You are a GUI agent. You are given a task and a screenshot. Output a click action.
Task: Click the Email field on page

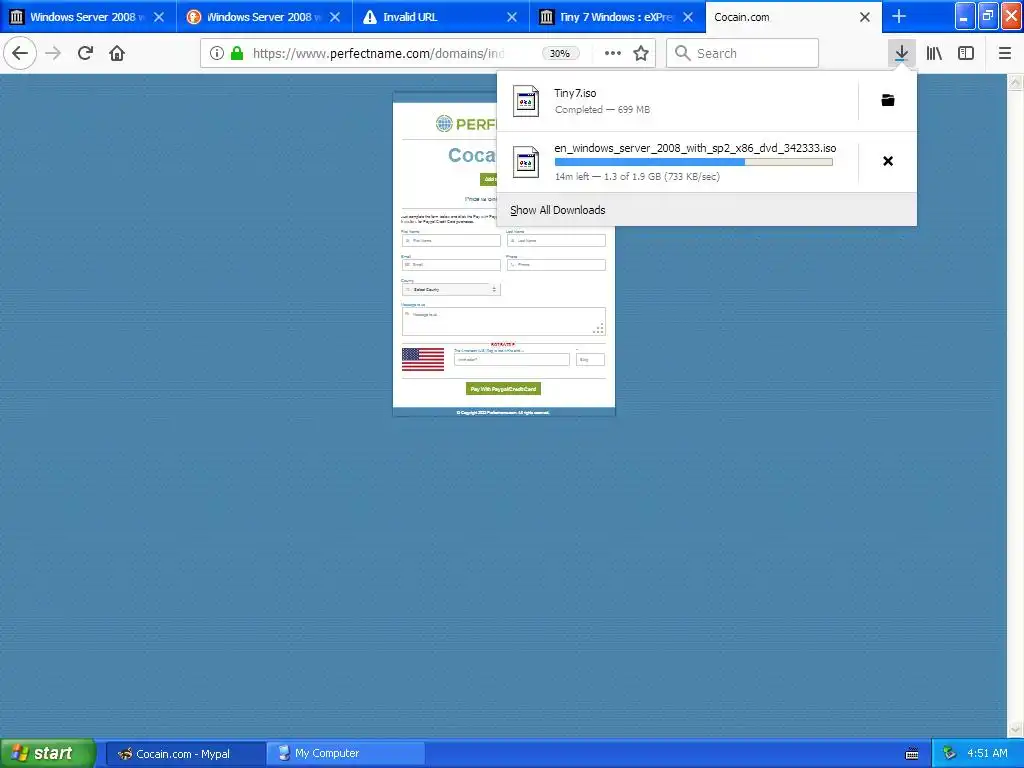point(451,264)
